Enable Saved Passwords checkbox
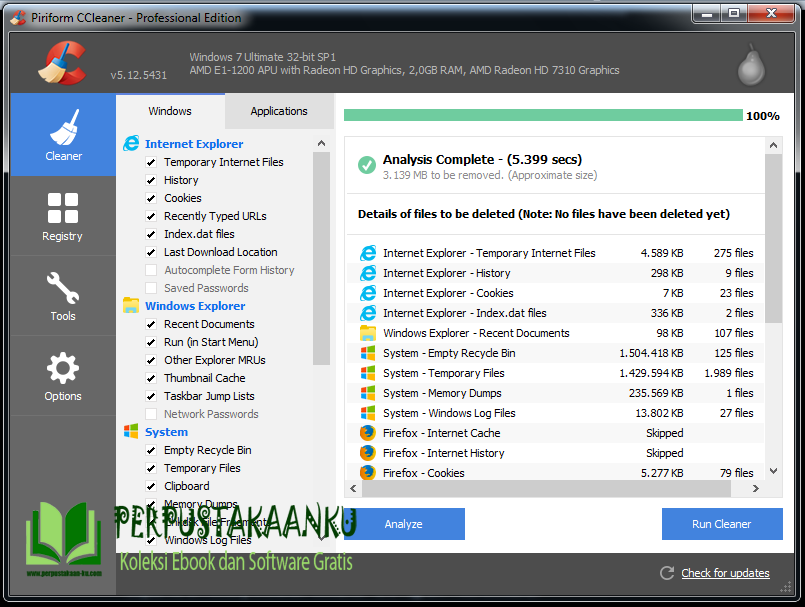This screenshot has width=805, height=607. (x=151, y=288)
